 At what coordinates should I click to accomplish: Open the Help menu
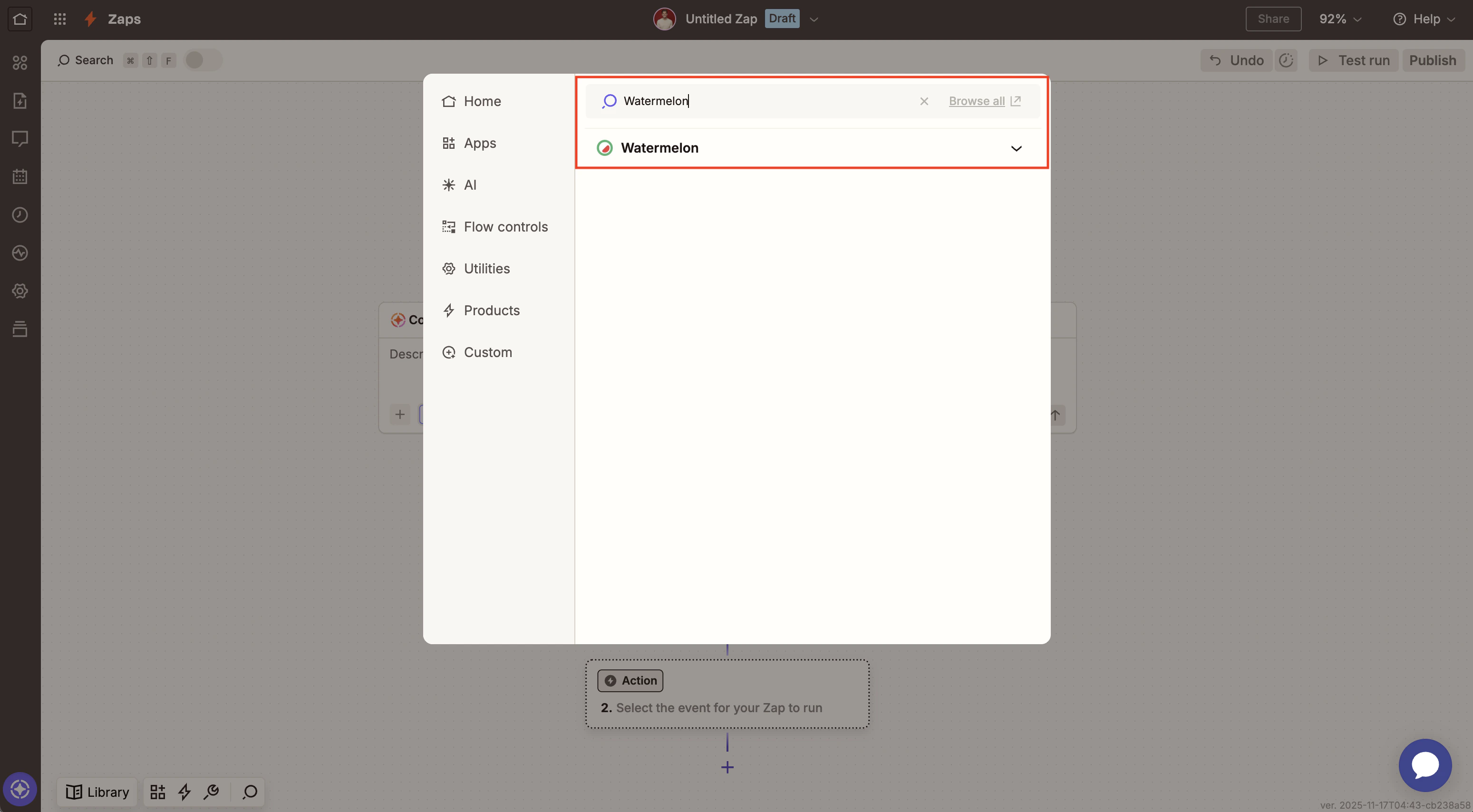pyautogui.click(x=1424, y=19)
